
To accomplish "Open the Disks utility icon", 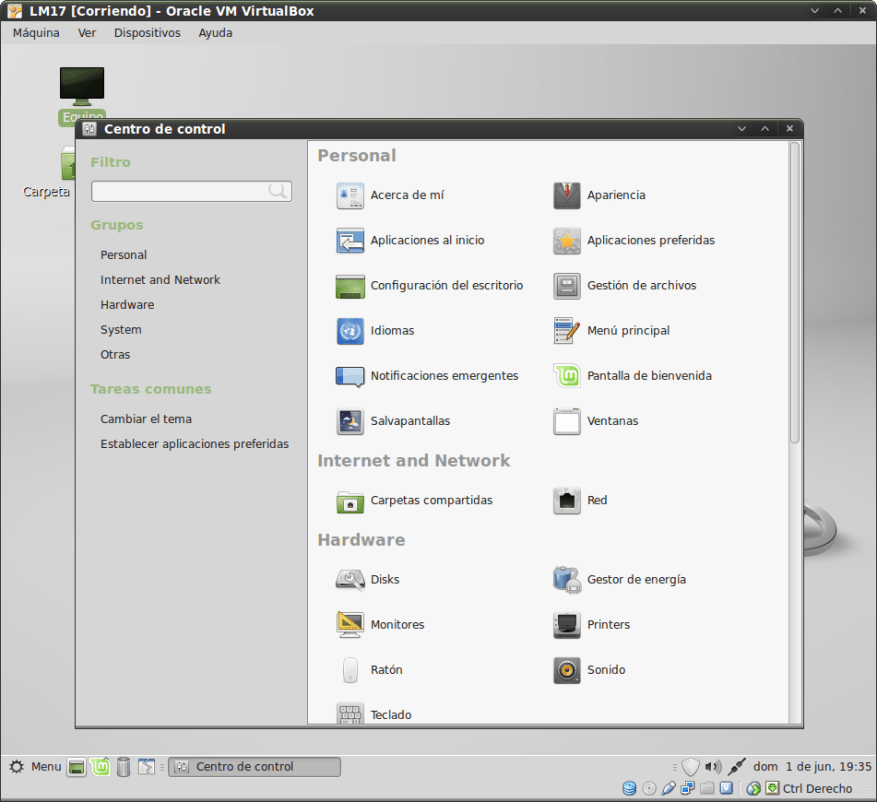I will pos(350,580).
